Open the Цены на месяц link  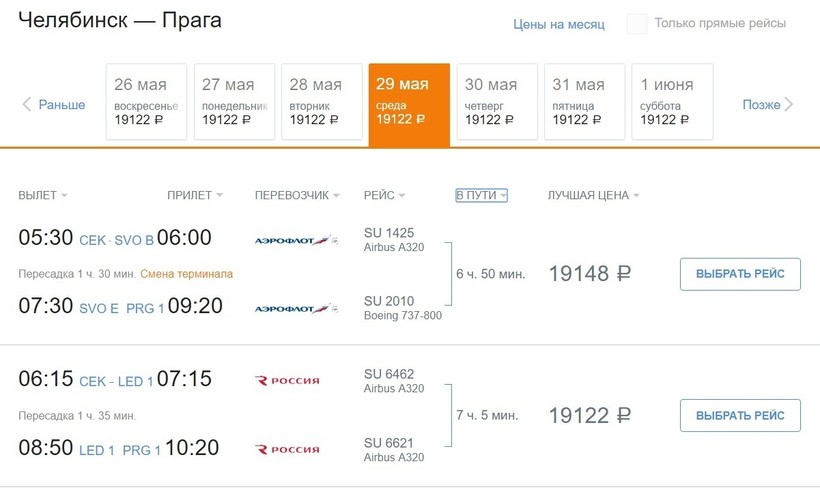point(559,24)
